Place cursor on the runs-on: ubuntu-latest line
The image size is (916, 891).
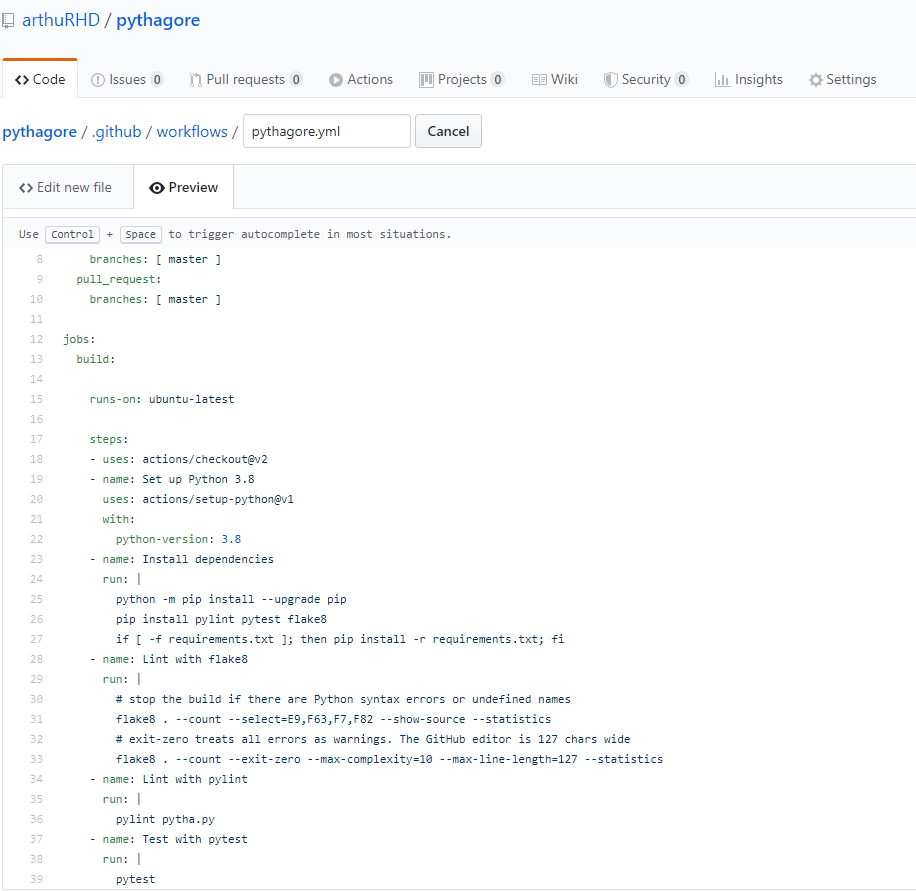162,399
